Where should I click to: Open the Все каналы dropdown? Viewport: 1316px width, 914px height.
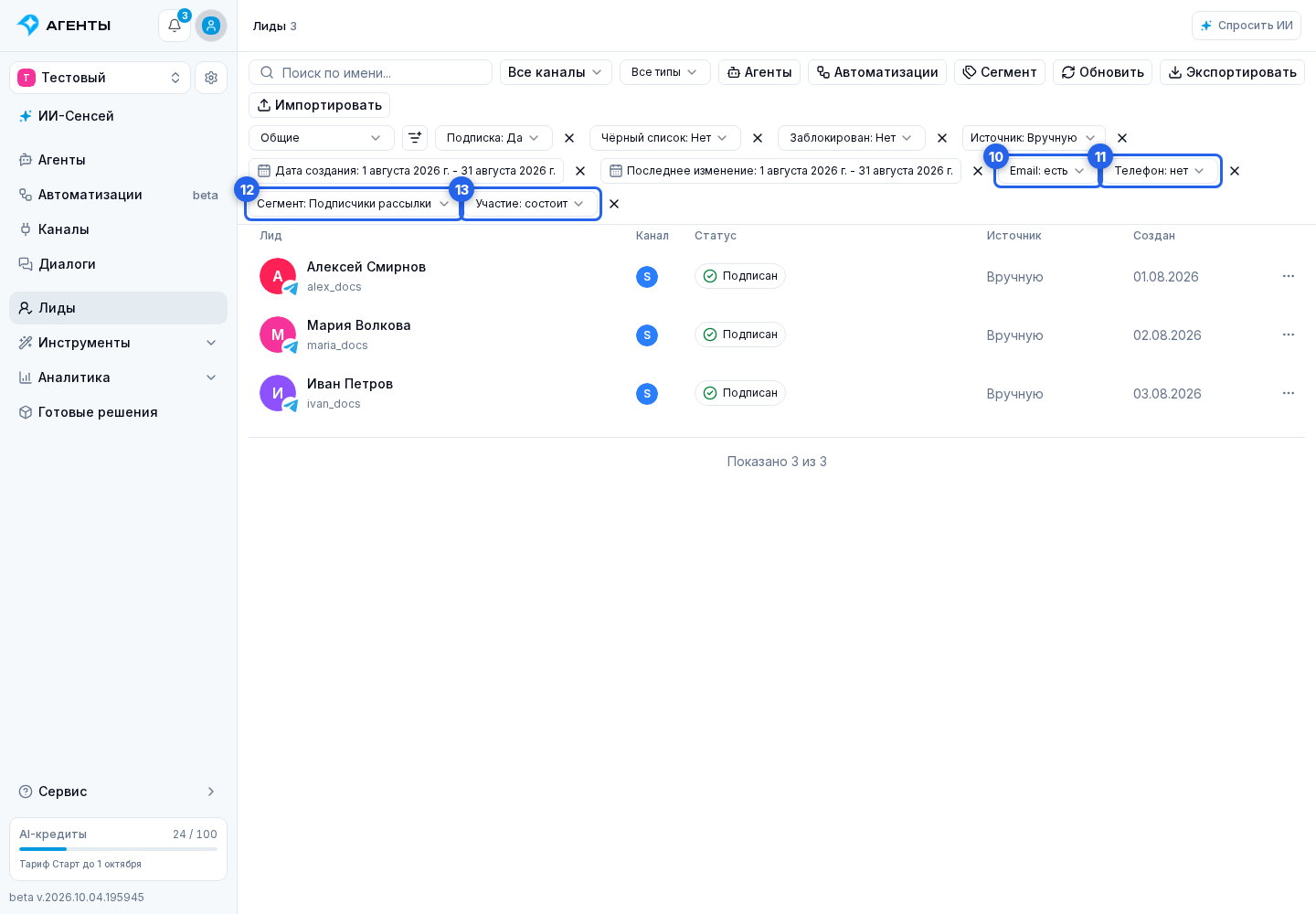(x=556, y=72)
